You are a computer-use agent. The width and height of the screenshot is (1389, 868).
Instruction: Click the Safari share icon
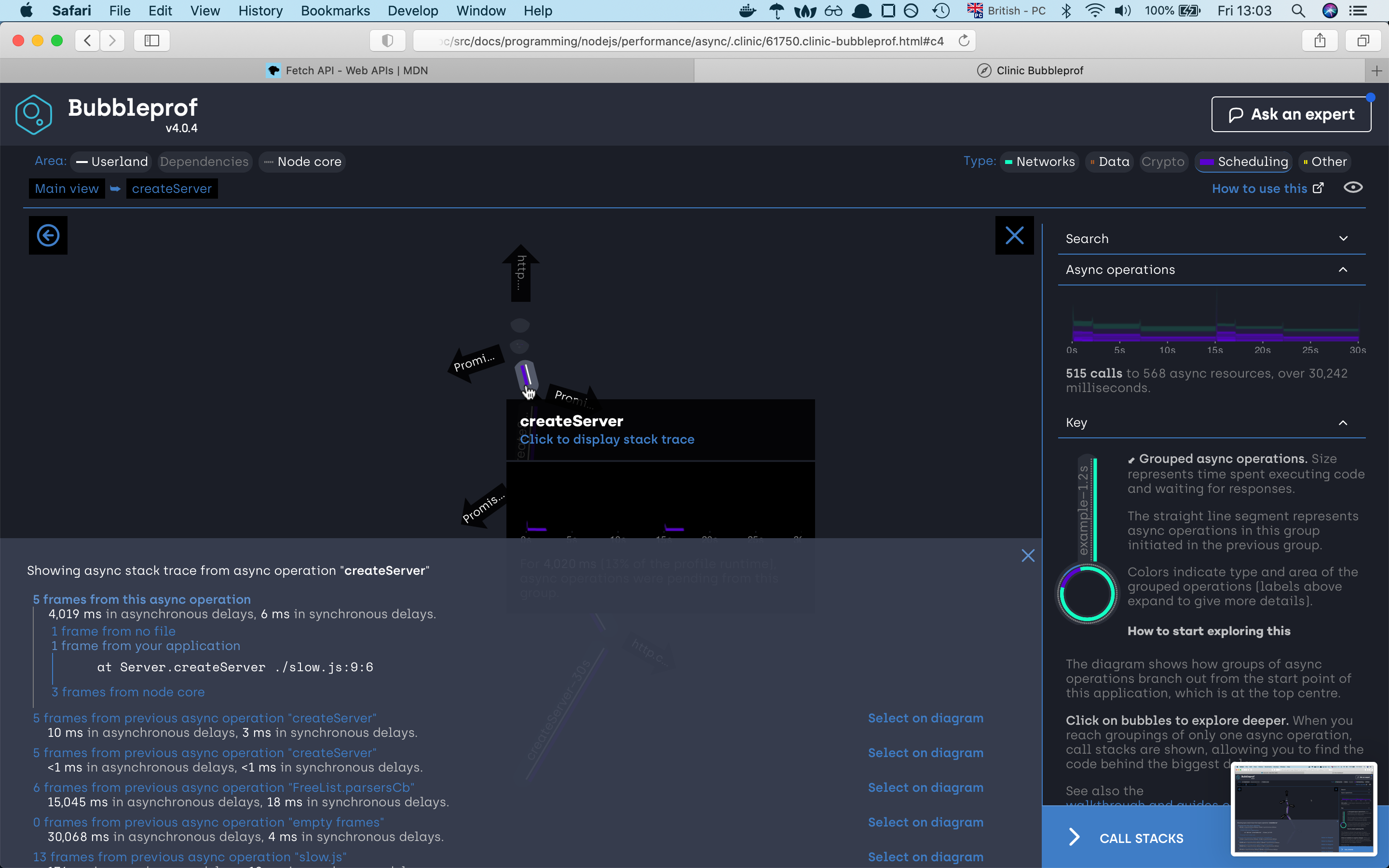pos(1320,41)
